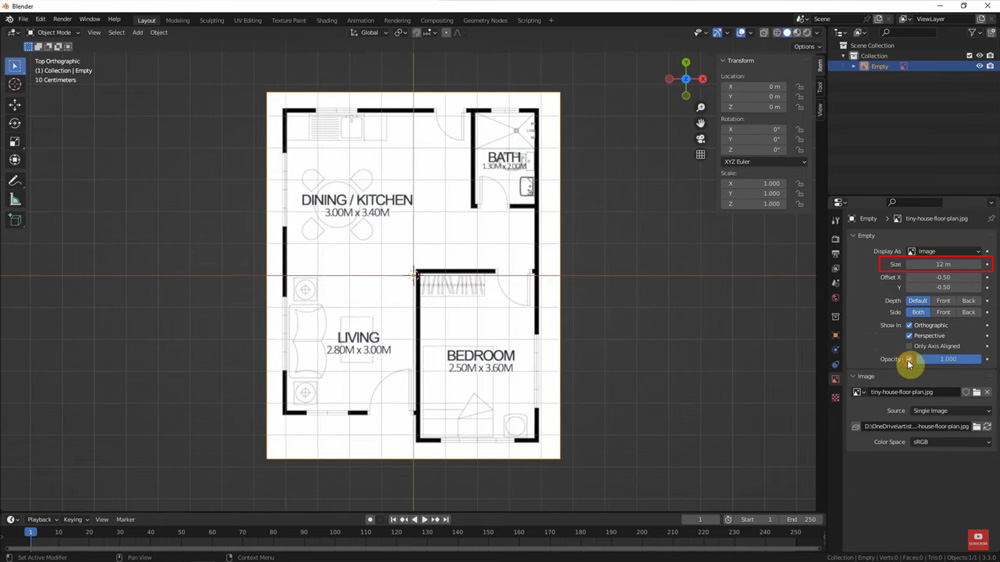Hide the Empty object using its eye icon

(x=979, y=66)
